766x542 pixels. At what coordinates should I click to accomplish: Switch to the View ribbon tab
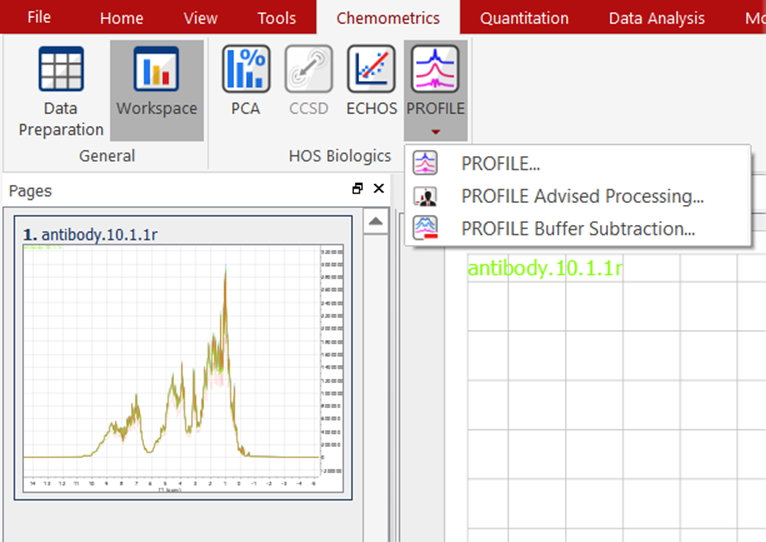click(200, 18)
